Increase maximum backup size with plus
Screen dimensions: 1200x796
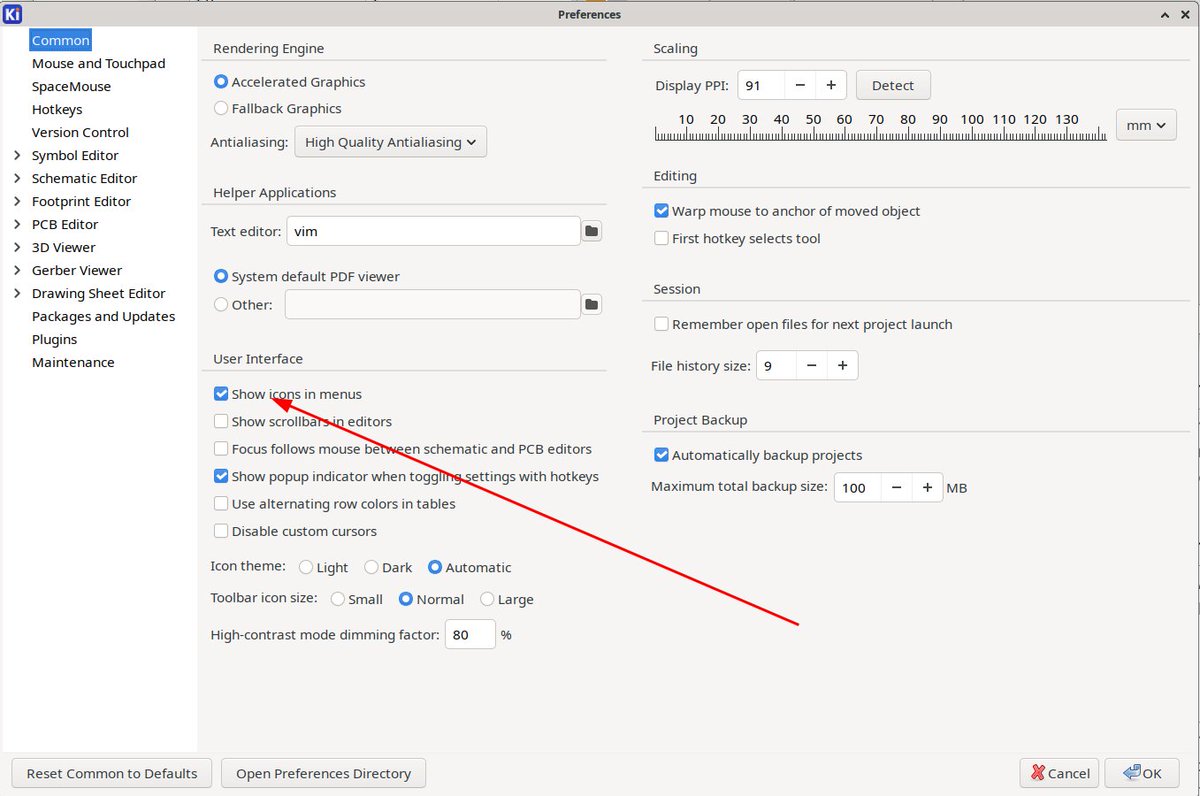pos(927,488)
